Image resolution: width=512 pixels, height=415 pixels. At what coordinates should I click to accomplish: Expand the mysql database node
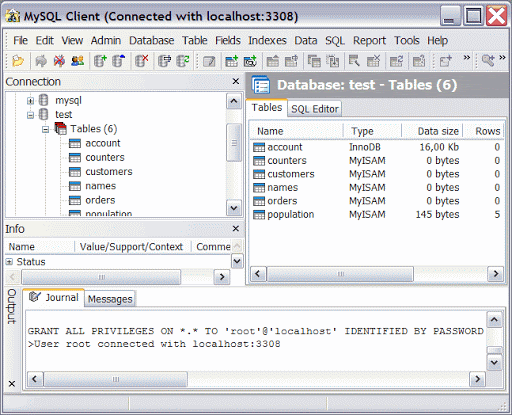click(30, 101)
